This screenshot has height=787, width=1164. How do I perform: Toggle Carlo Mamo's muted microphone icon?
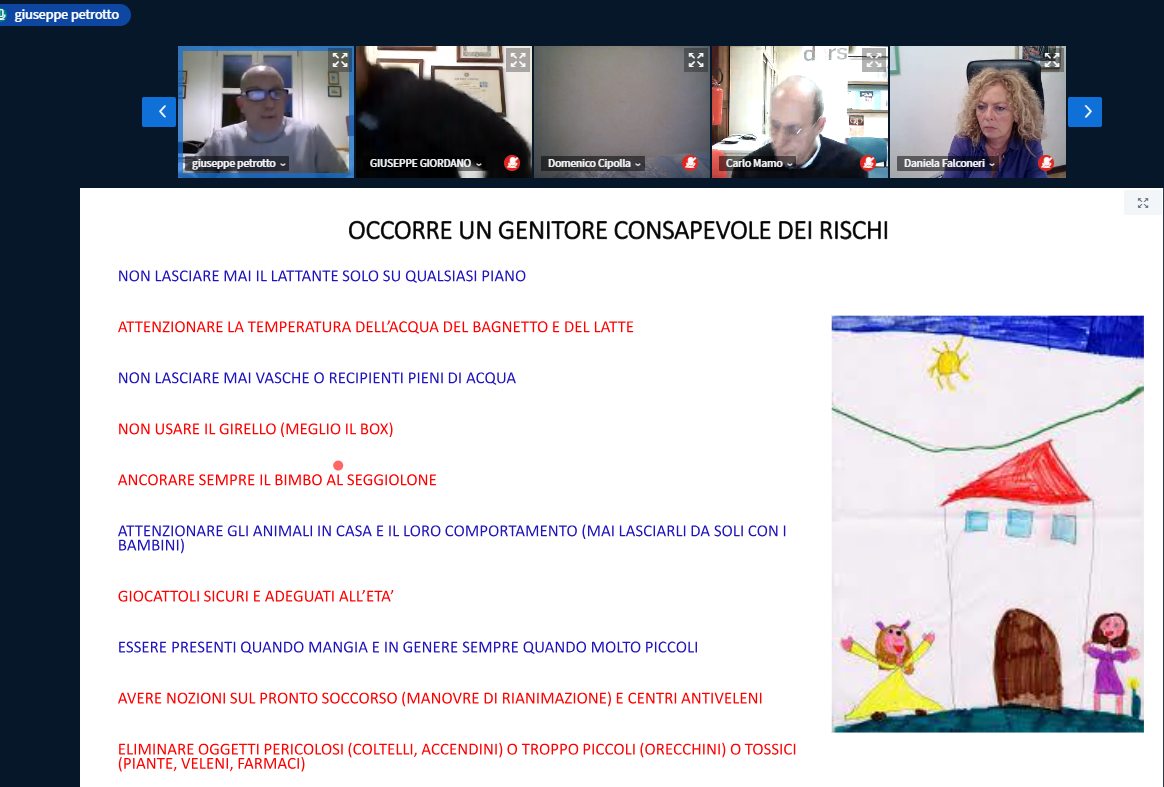pyautogui.click(x=868, y=163)
